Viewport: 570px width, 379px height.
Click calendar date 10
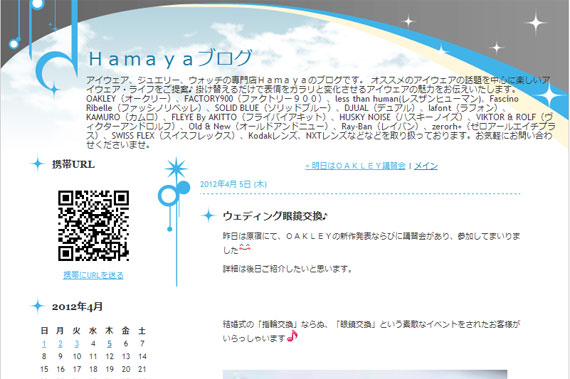(x=77, y=356)
